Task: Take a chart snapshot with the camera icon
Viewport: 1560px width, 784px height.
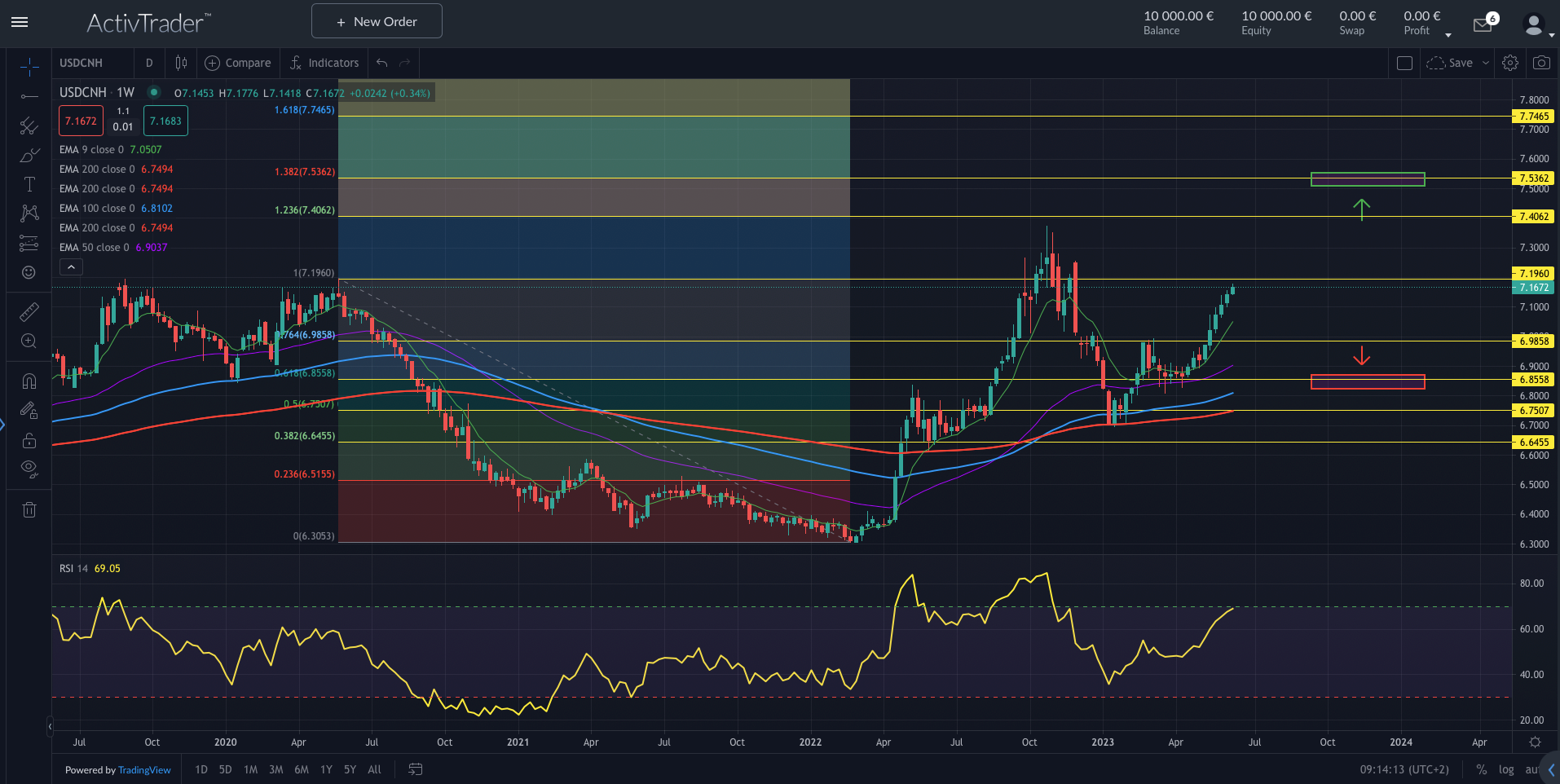Action: 1542,63
